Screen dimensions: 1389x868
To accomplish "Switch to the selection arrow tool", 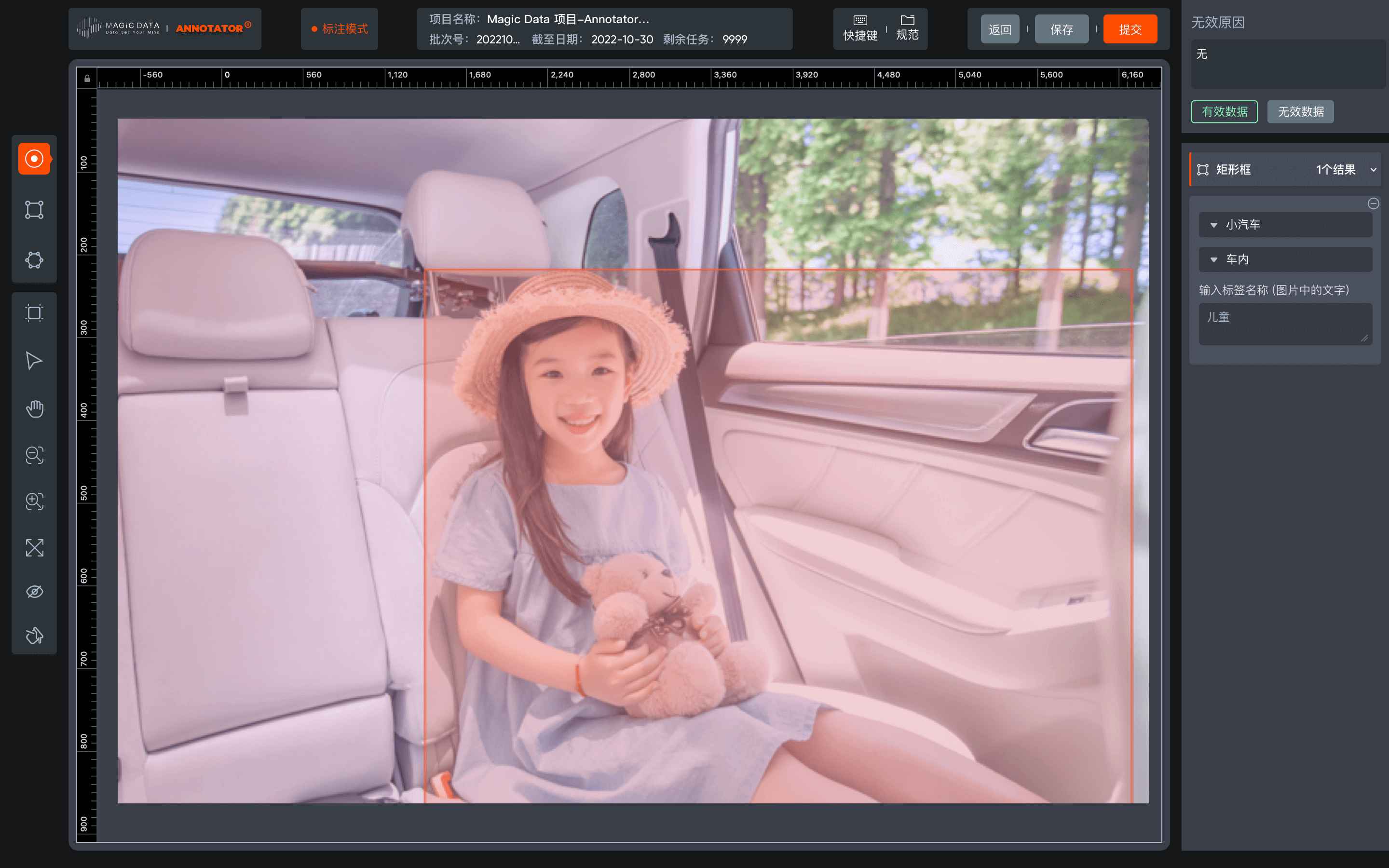I will coord(34,360).
